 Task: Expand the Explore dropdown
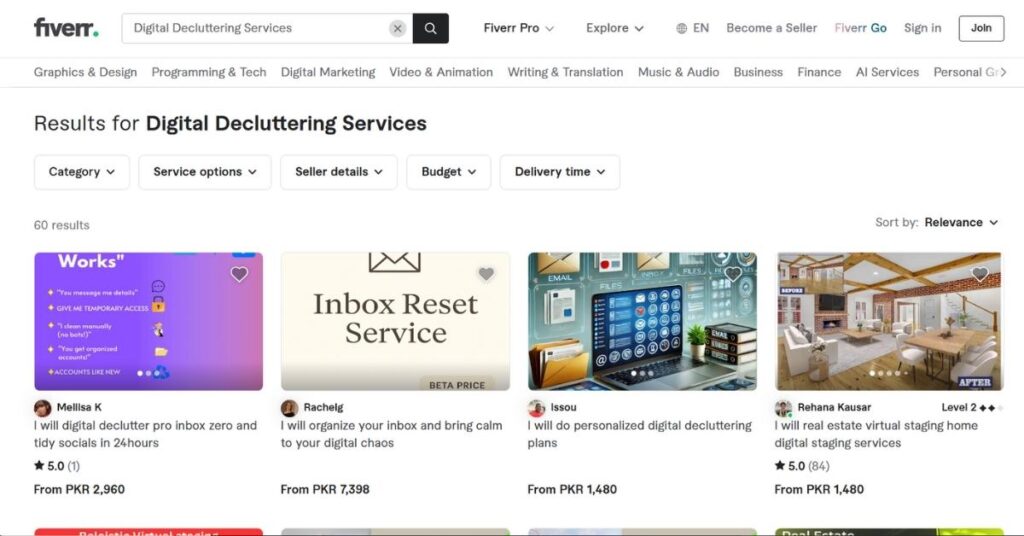[x=615, y=28]
